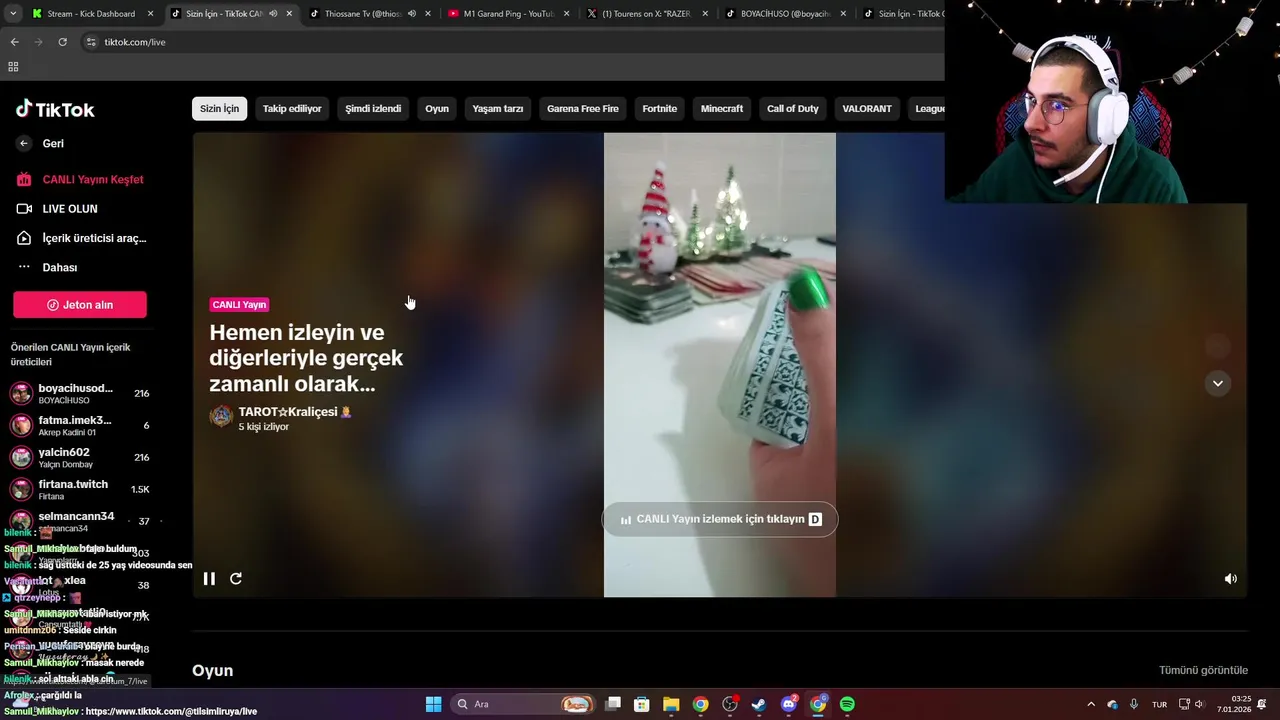This screenshot has height=720, width=1280.
Task: Click CANLI Yayını izlemek için tıklayın button
Action: (720, 519)
